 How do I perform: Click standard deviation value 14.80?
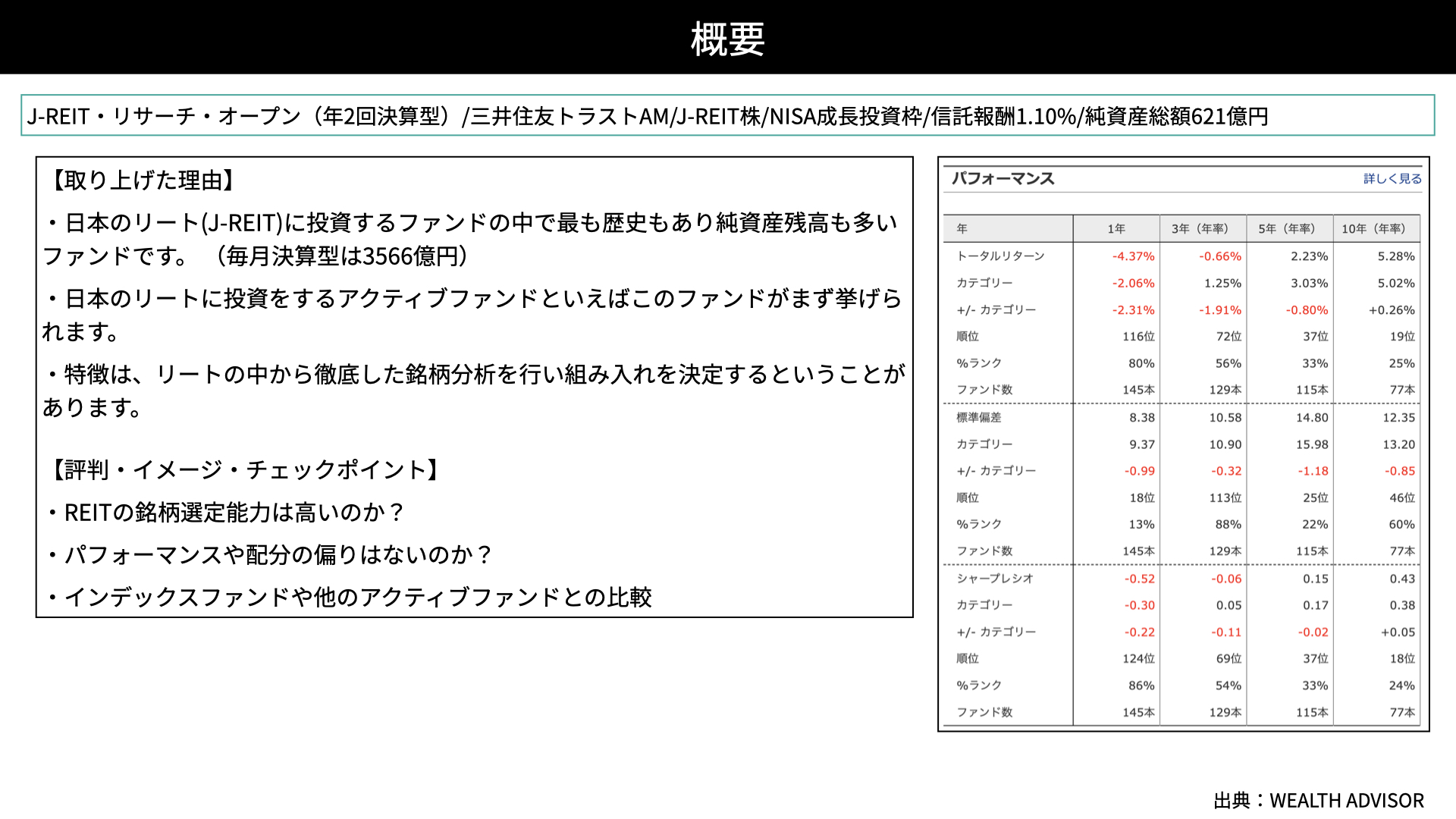tap(1312, 418)
